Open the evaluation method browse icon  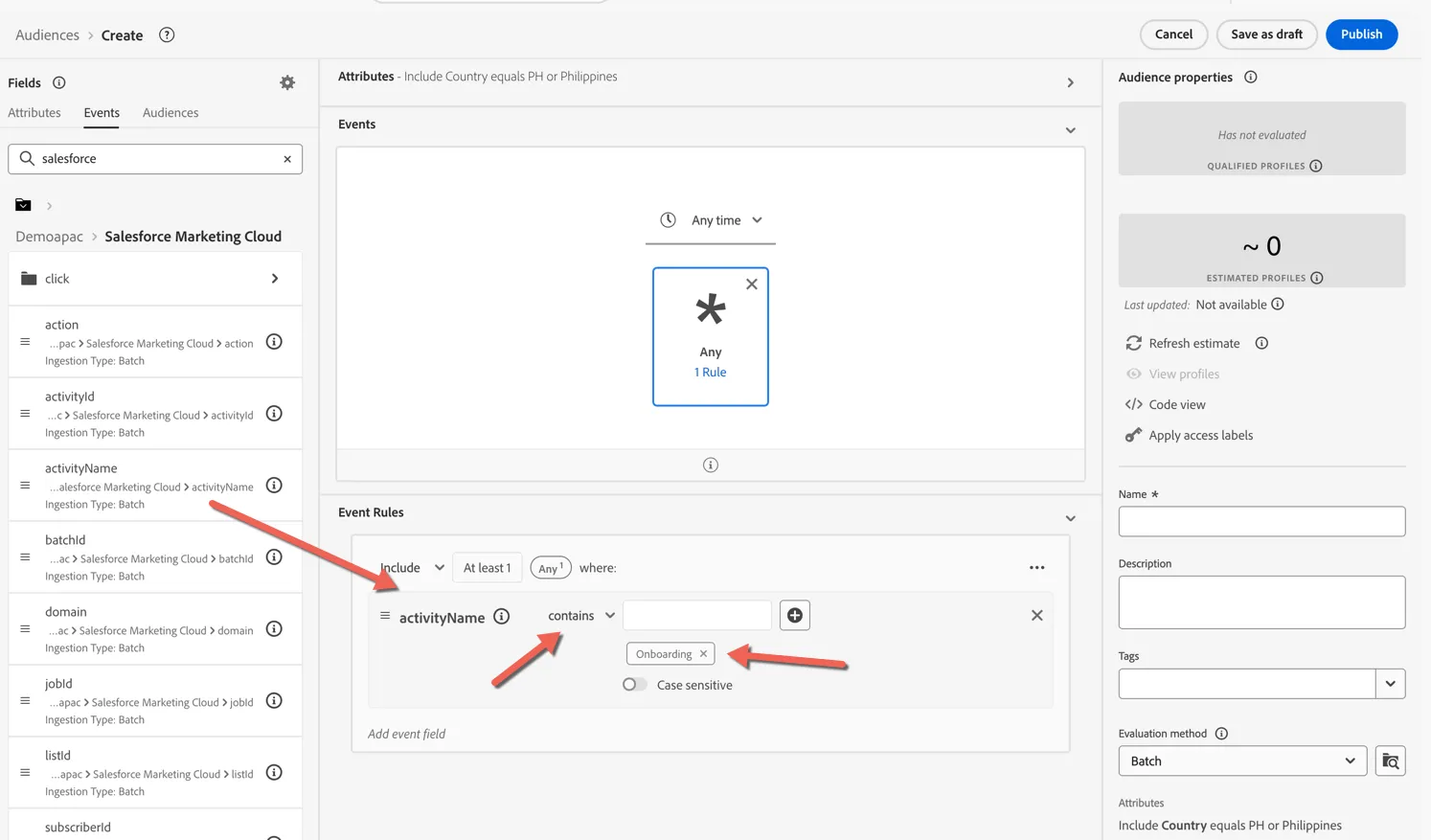tap(1391, 761)
